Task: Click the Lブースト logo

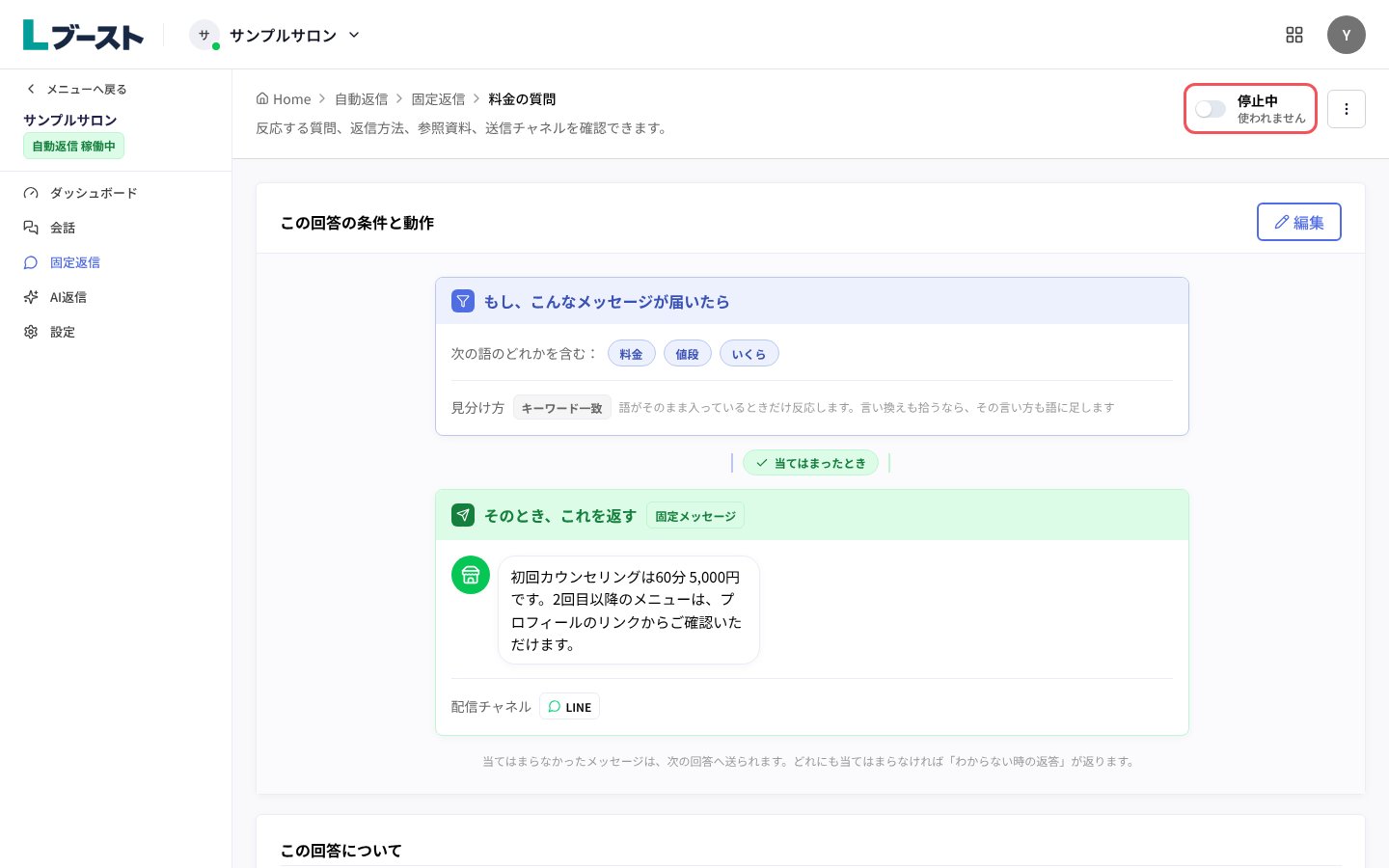Action: 83,36
